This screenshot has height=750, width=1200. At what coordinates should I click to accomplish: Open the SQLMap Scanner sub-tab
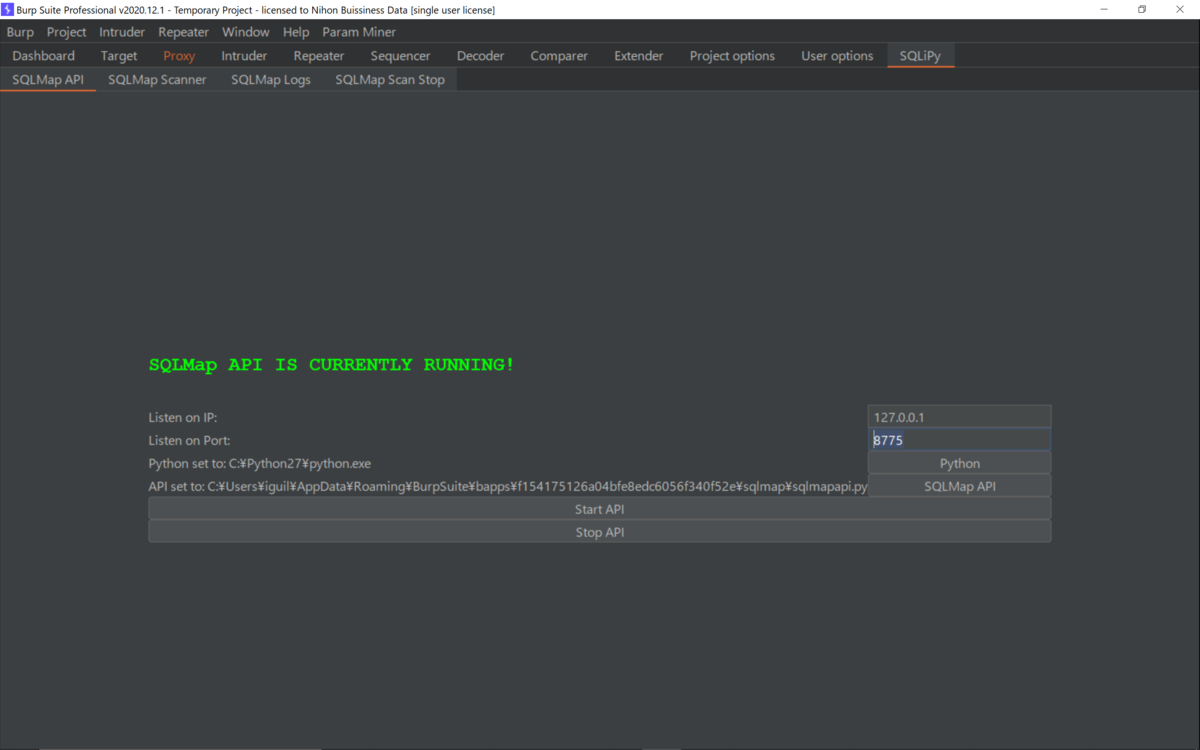point(157,80)
